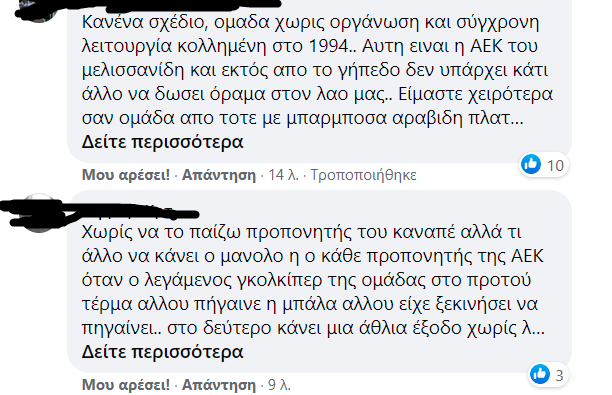Click the thumbs-up reaction icon beside 10

tap(531, 164)
